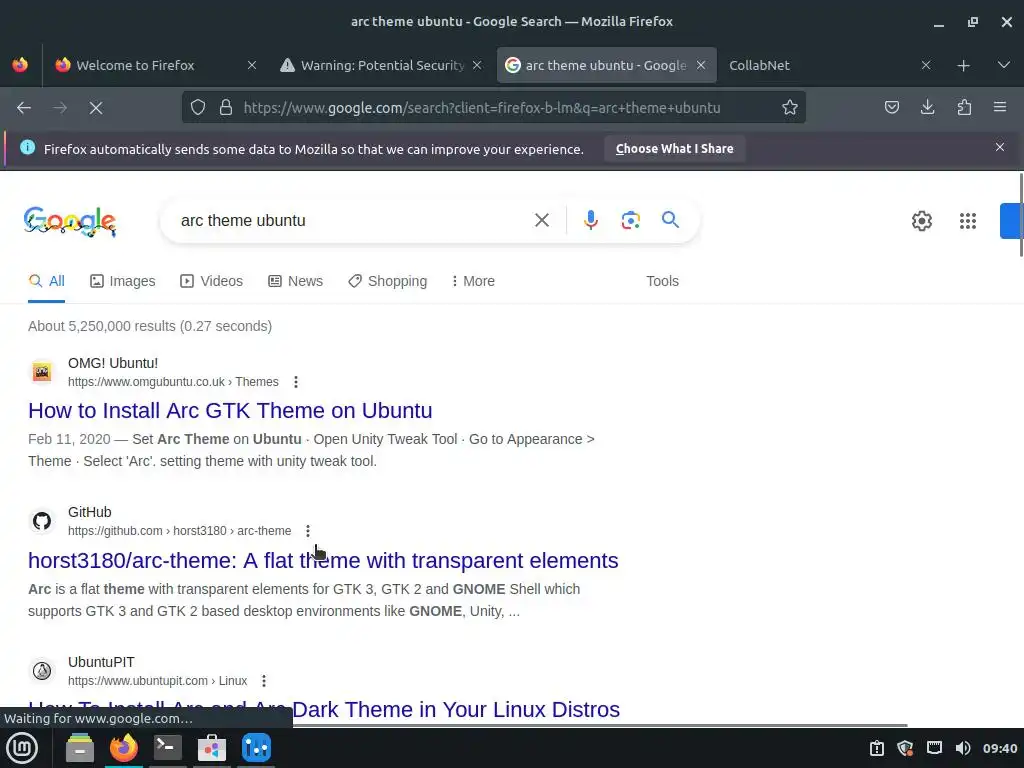
Task: List all tabs using the chevron
Action: click(x=1004, y=65)
